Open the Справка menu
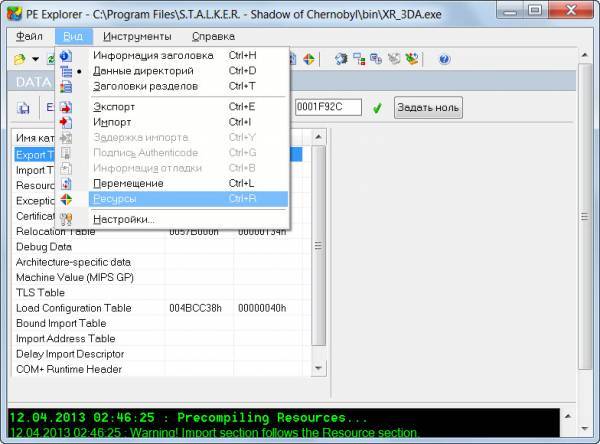The image size is (600, 444). [213, 36]
